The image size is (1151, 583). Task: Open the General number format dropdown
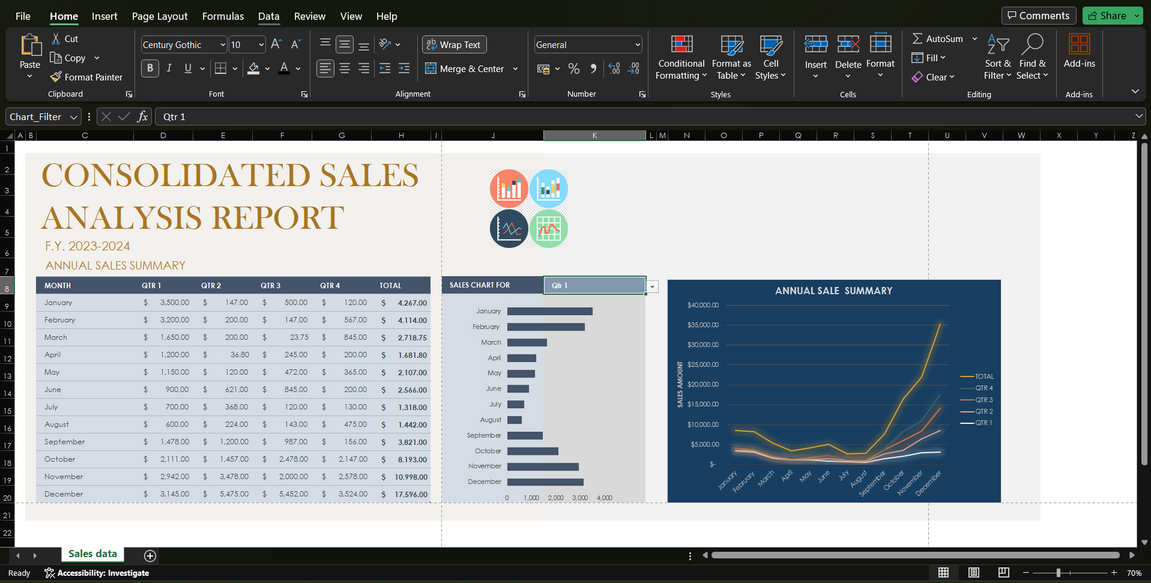point(636,45)
